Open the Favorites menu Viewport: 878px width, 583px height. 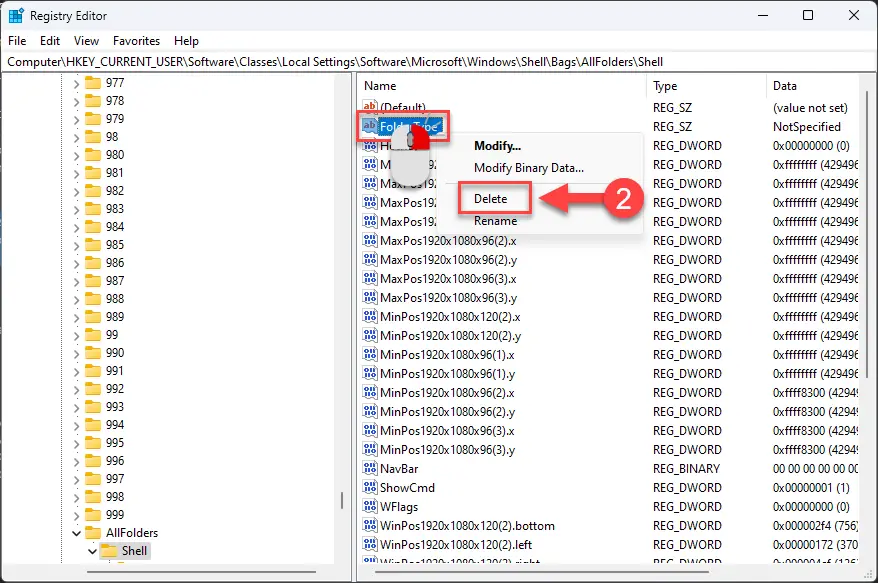point(136,41)
